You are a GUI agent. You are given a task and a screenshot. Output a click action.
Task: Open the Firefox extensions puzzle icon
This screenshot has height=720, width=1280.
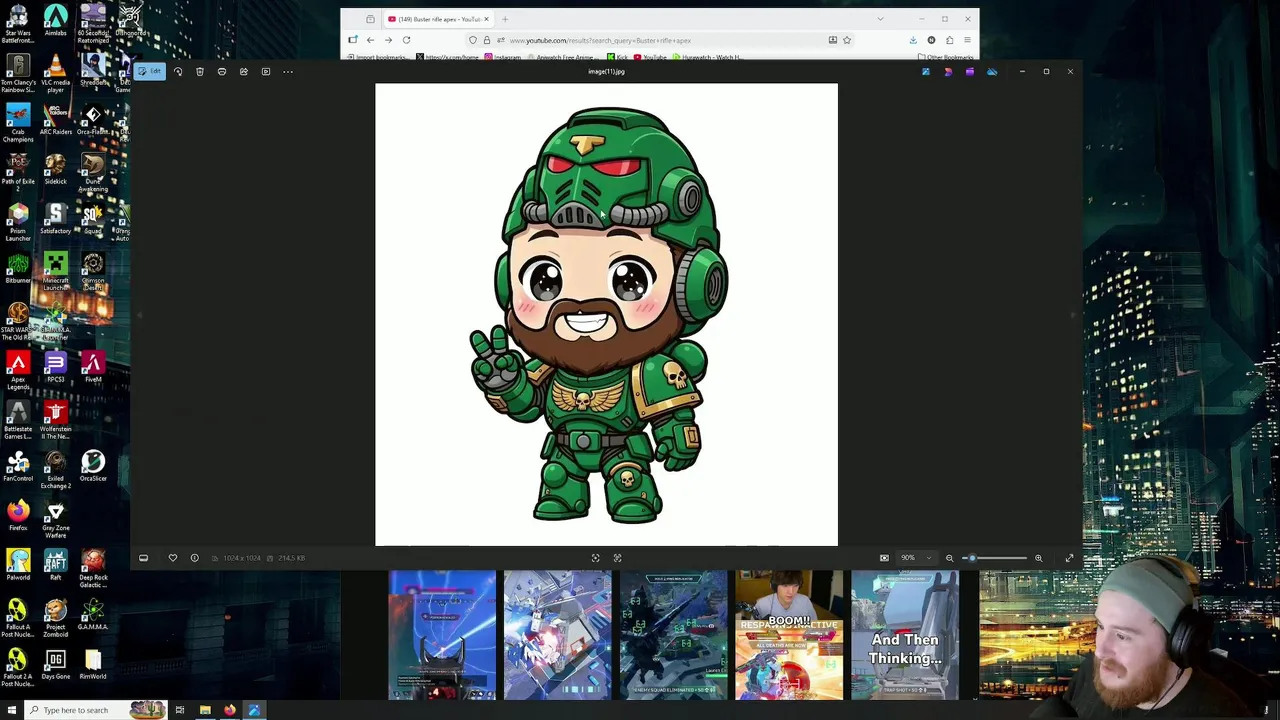click(949, 40)
